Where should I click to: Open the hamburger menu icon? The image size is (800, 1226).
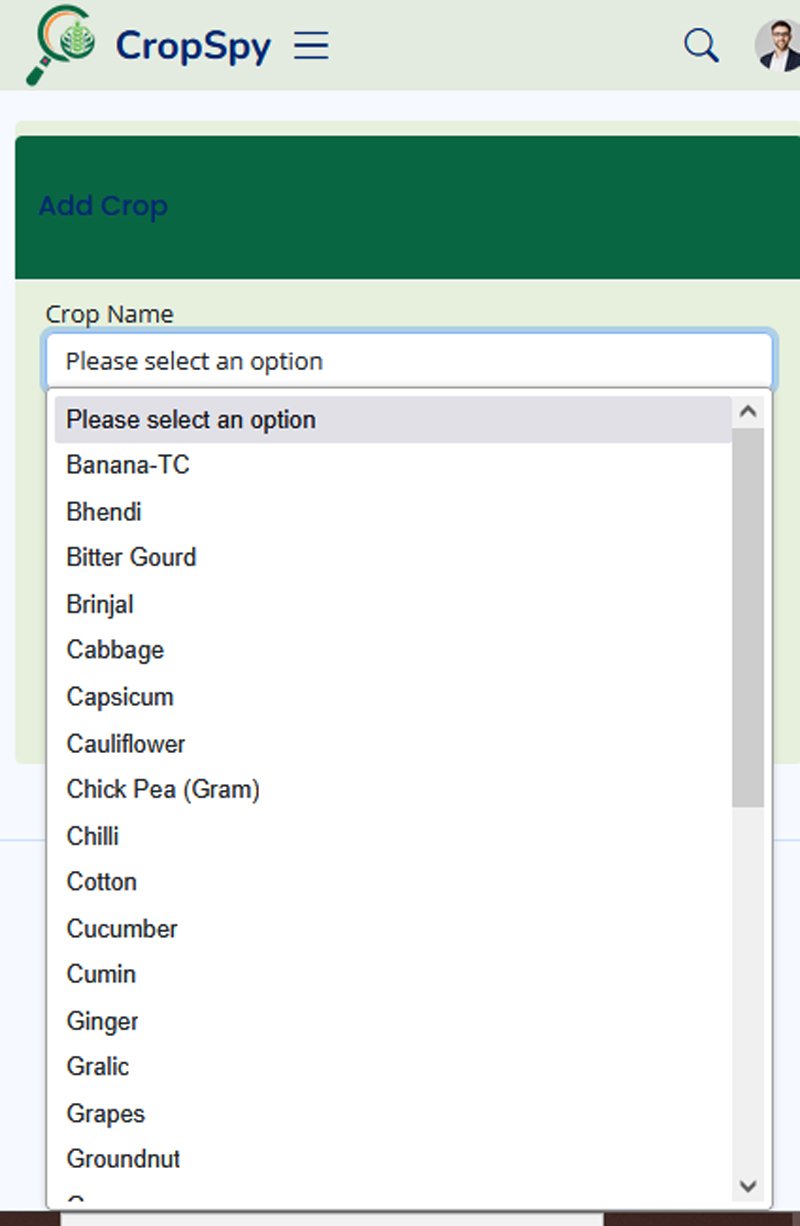tap(311, 46)
